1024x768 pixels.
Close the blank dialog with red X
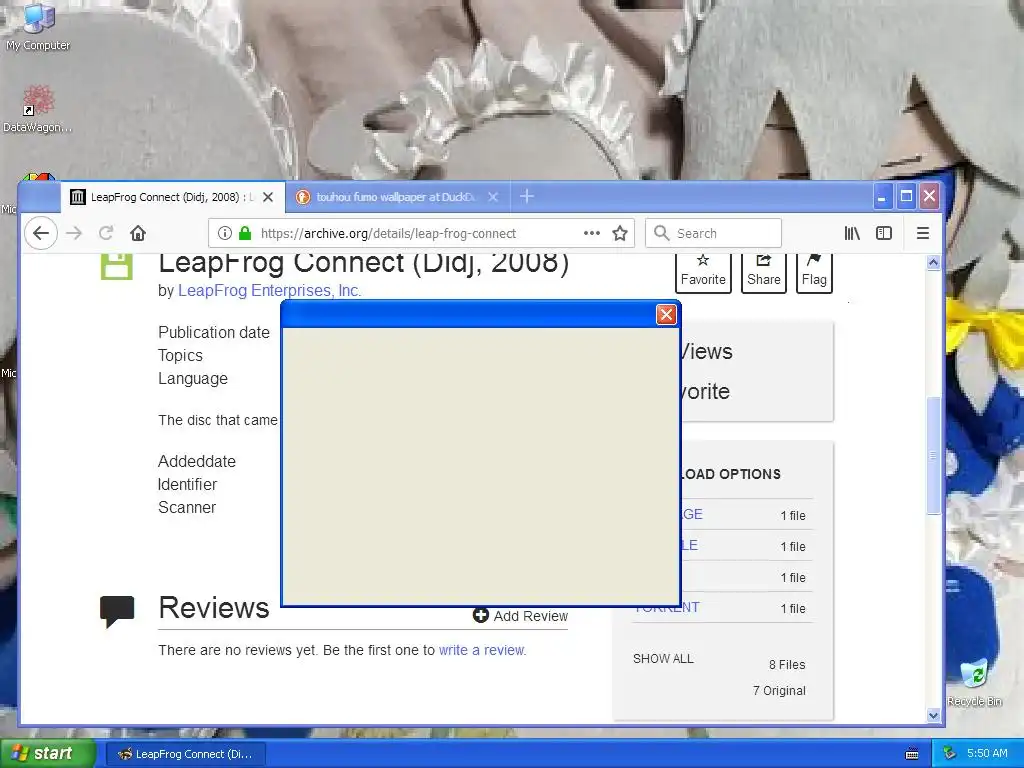tap(666, 315)
